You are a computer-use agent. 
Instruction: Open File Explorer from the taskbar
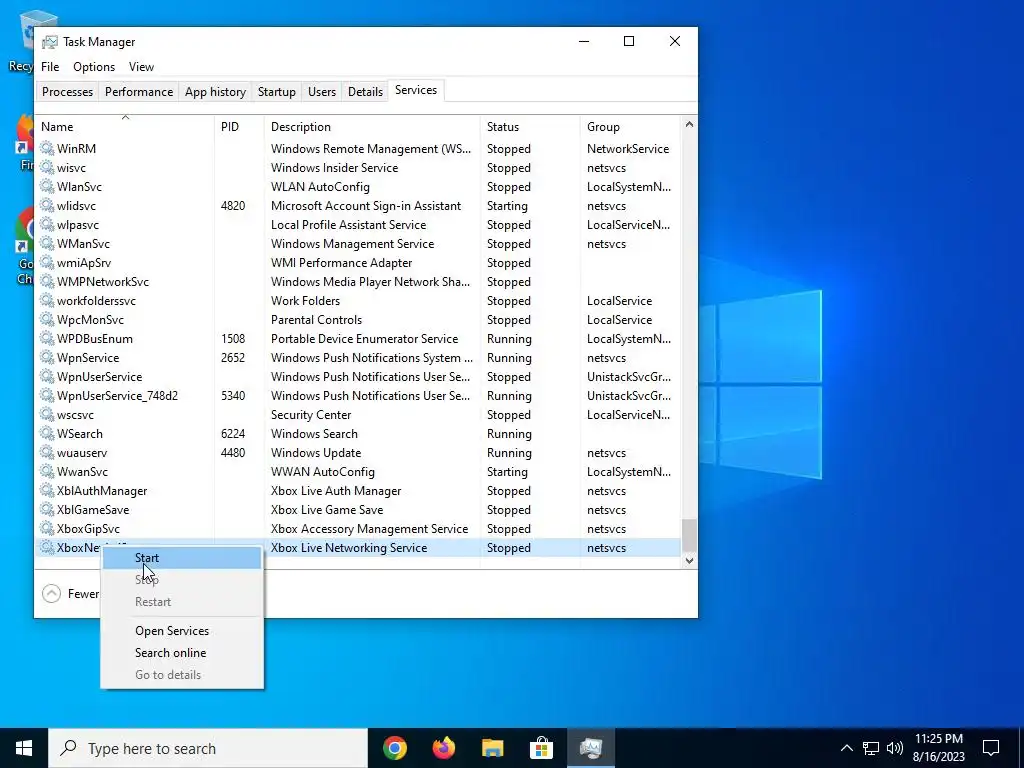pyautogui.click(x=492, y=748)
